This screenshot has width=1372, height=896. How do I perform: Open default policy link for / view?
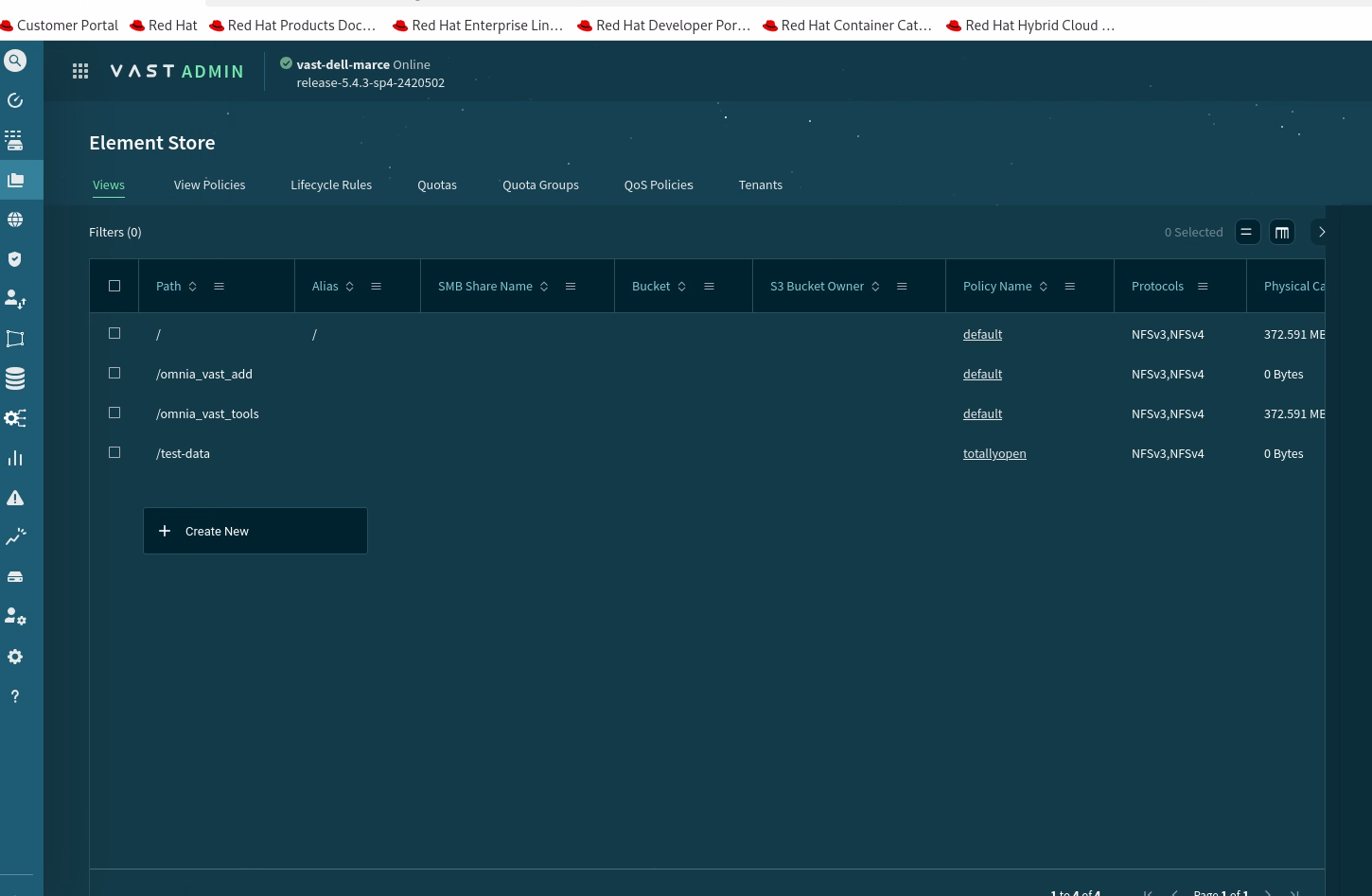click(982, 334)
